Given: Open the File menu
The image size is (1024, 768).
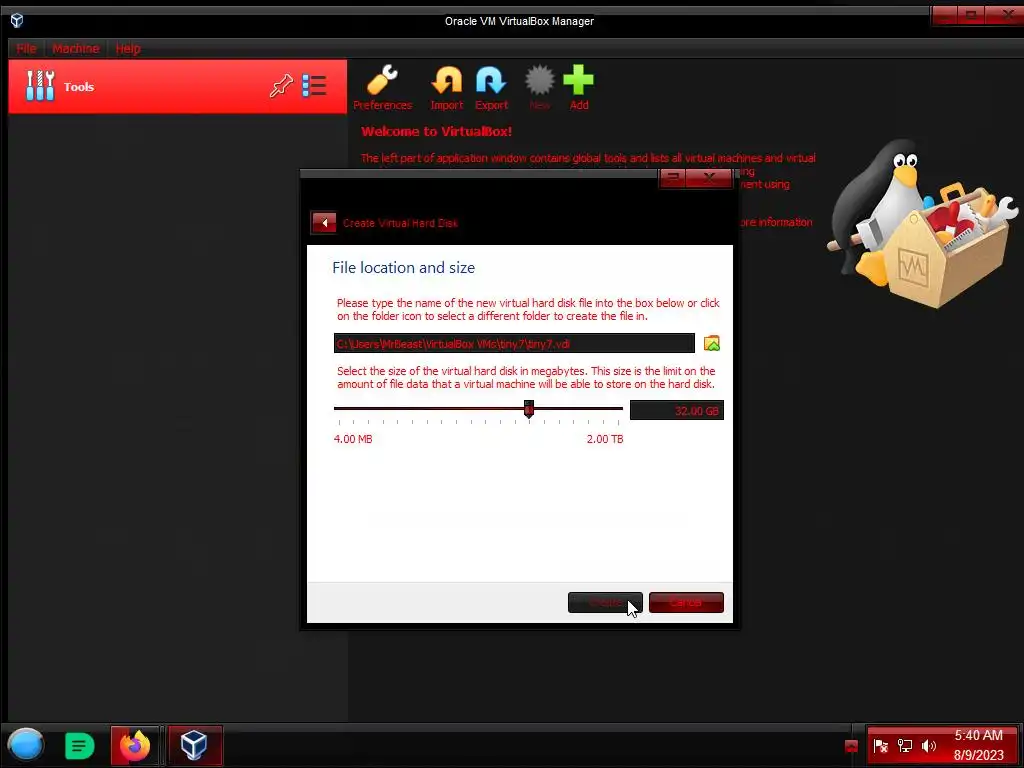Looking at the screenshot, I should (26, 48).
